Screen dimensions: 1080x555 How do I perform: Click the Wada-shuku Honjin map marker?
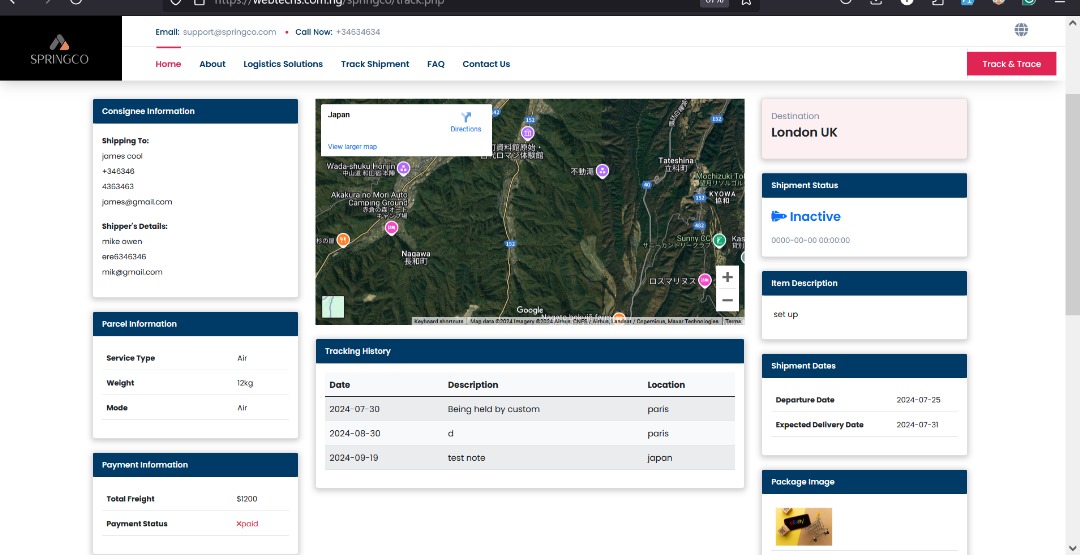[404, 167]
